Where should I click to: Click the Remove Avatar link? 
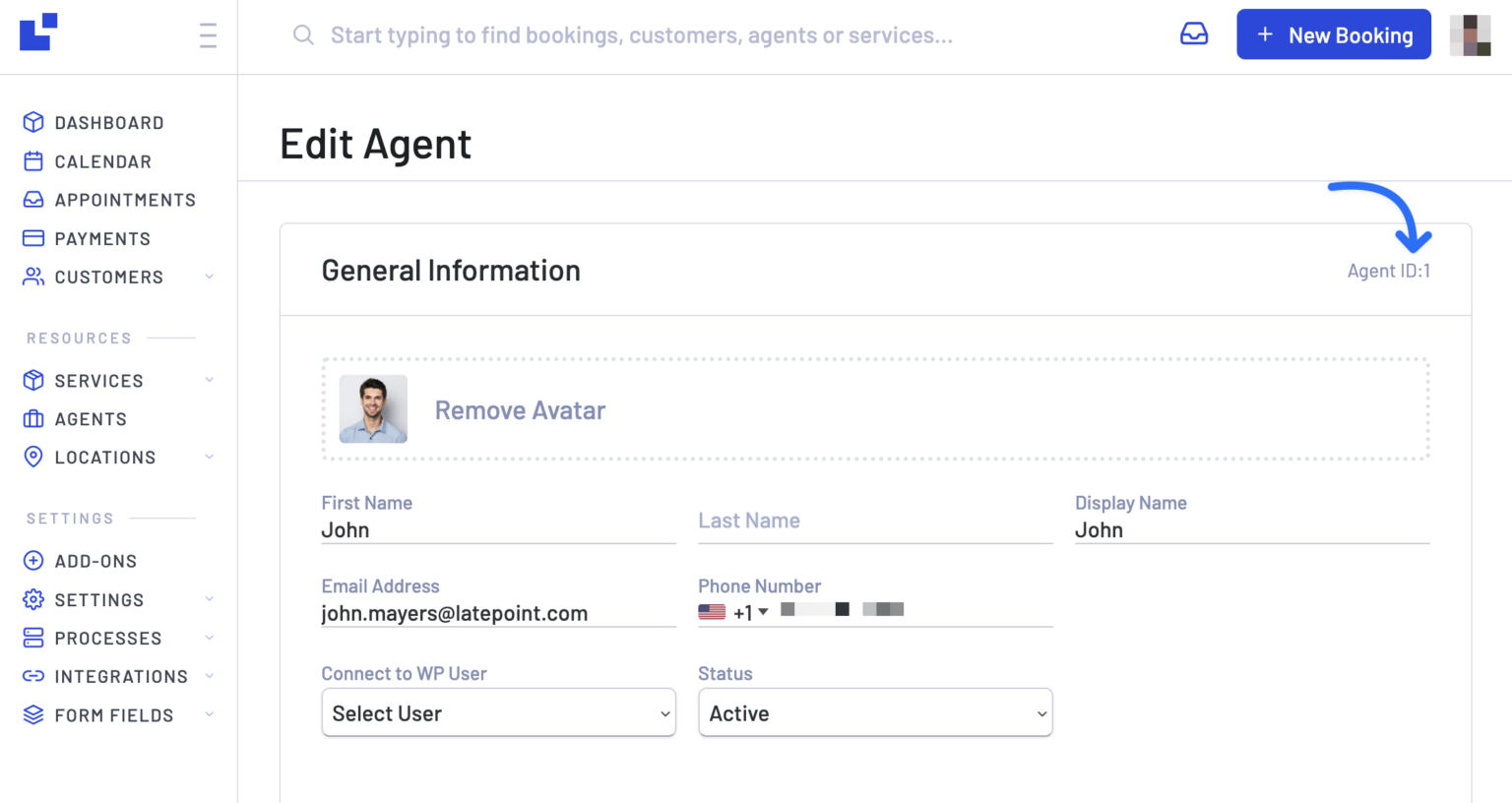520,409
